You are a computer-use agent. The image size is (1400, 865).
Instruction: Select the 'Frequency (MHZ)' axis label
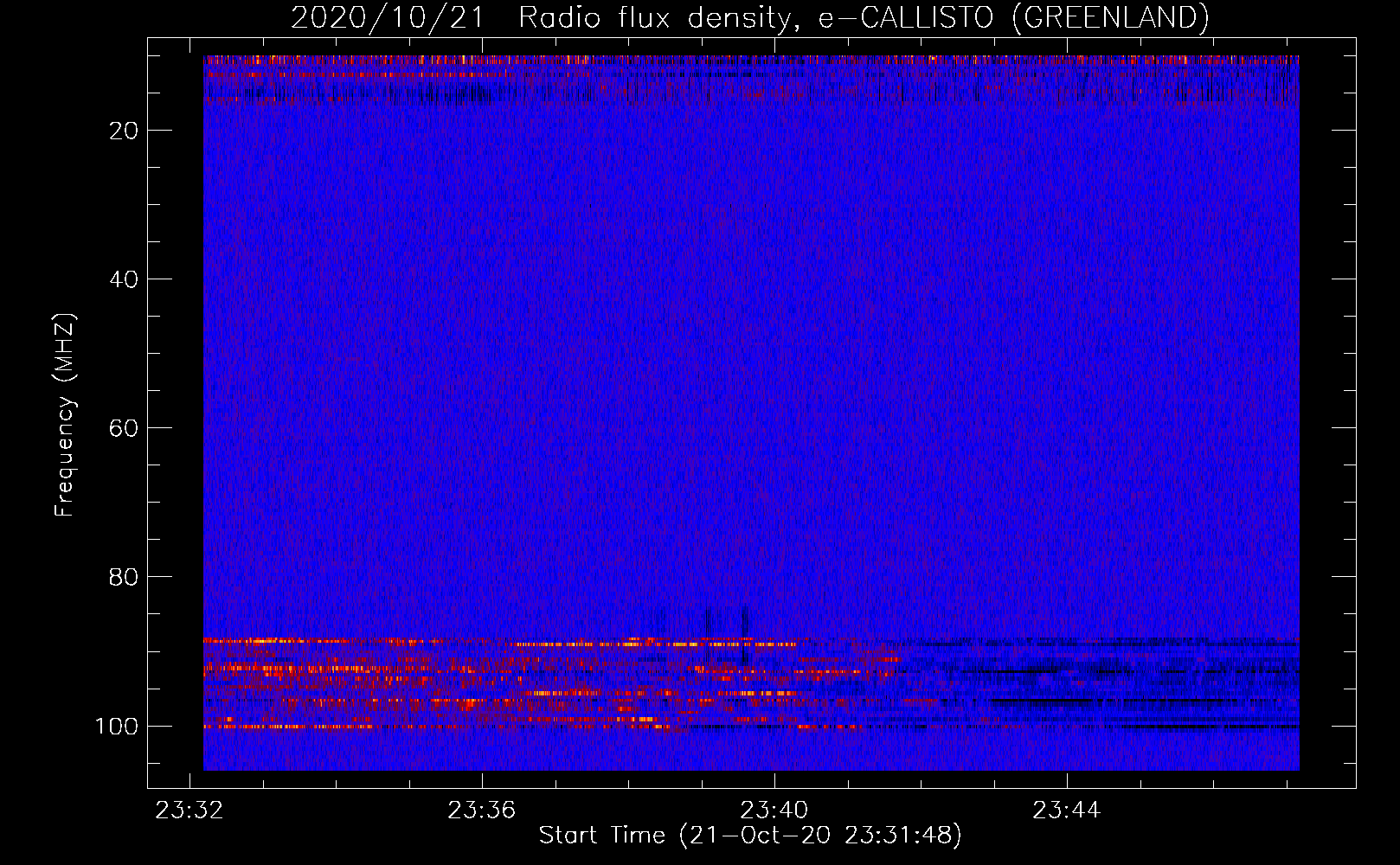point(65,414)
